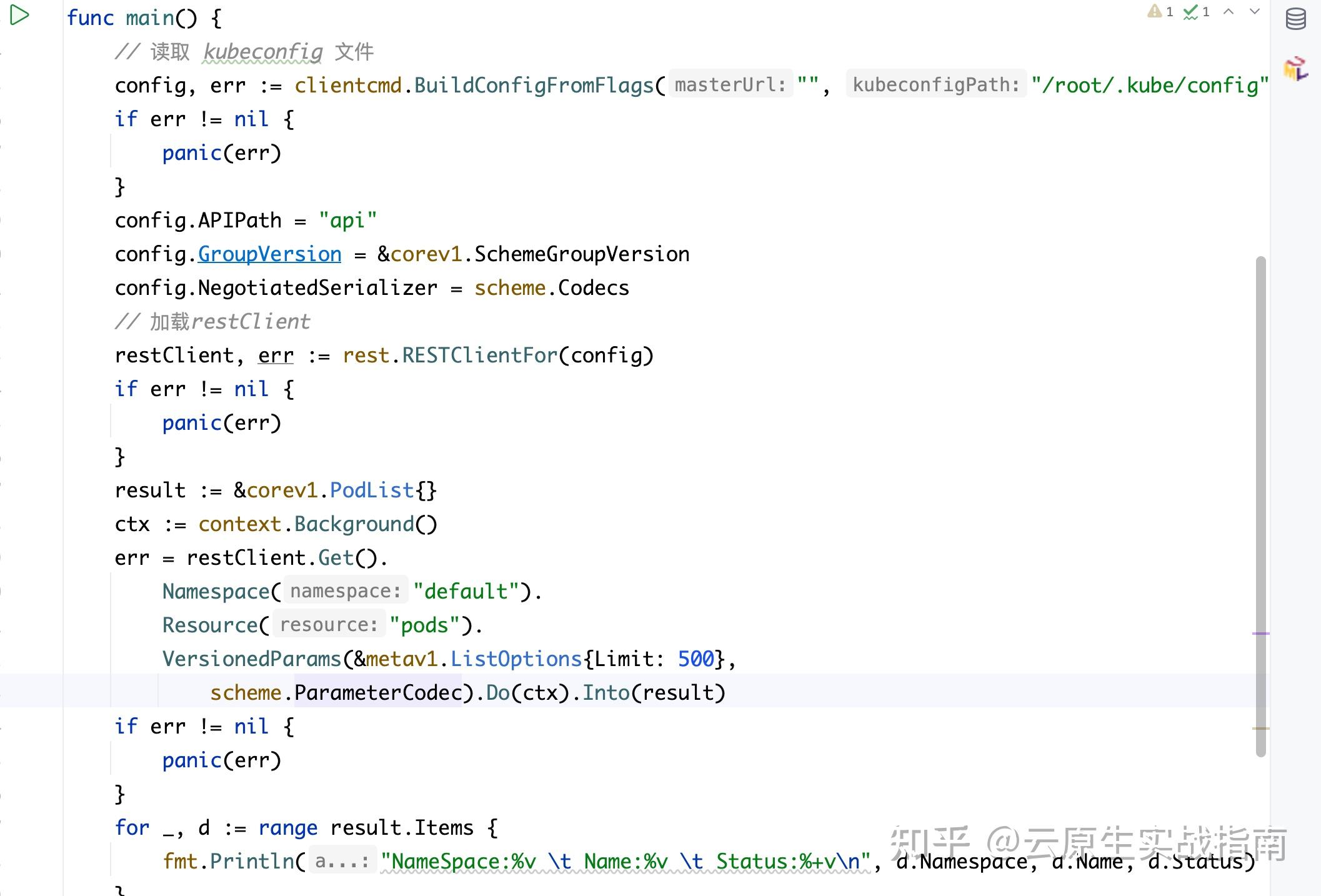The width and height of the screenshot is (1321, 896).
Task: Click the green typo checkmark inspection icon
Action: click(x=1190, y=12)
